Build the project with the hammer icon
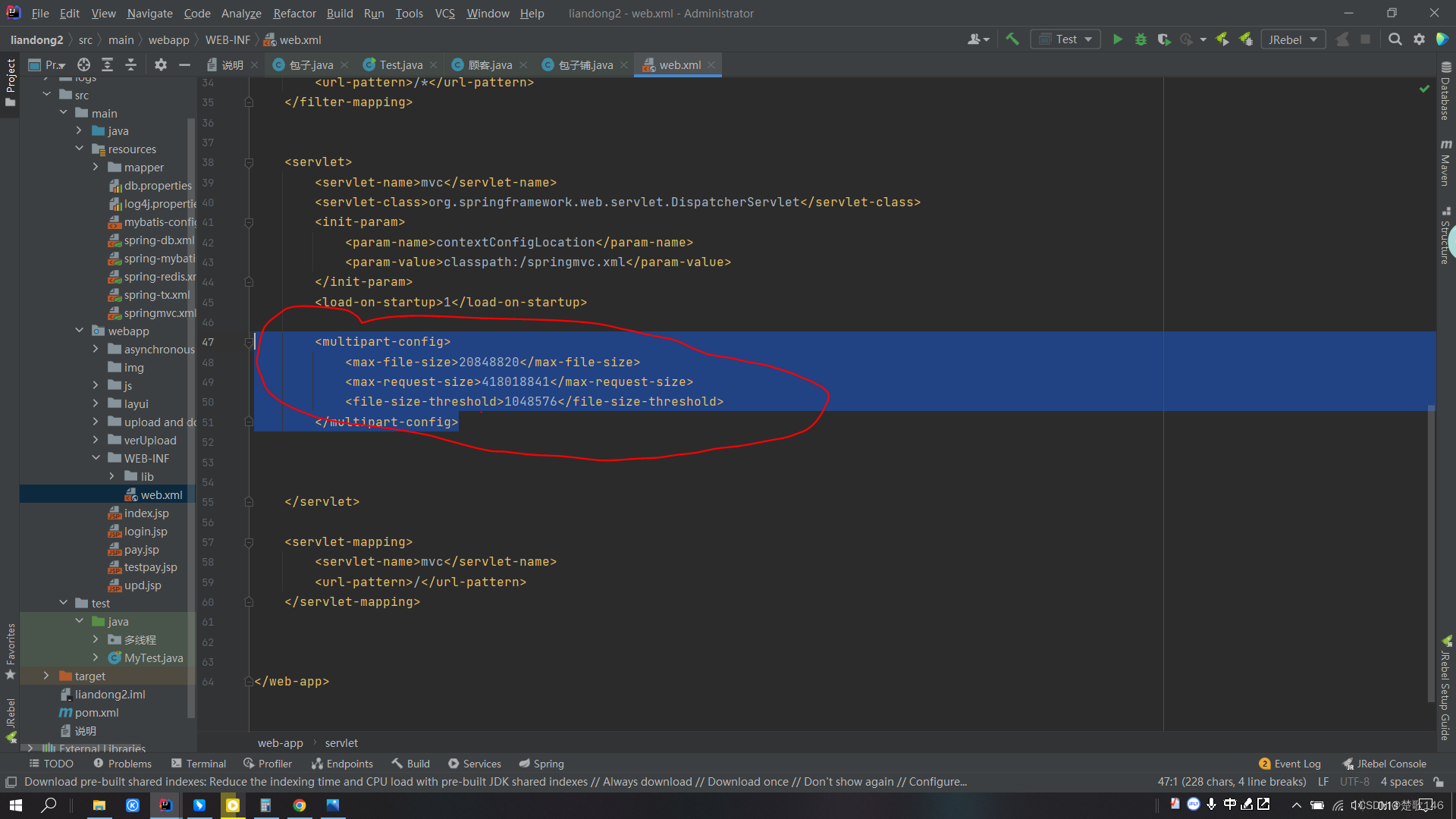The width and height of the screenshot is (1456, 819). coord(1012,39)
